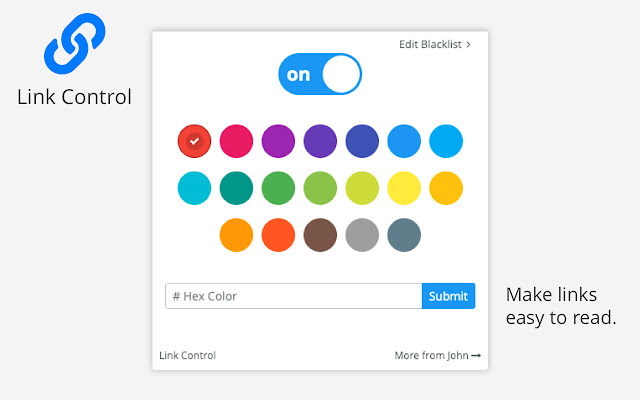Pick the brown color circle
Screen dimensions: 640x400
pos(320,235)
